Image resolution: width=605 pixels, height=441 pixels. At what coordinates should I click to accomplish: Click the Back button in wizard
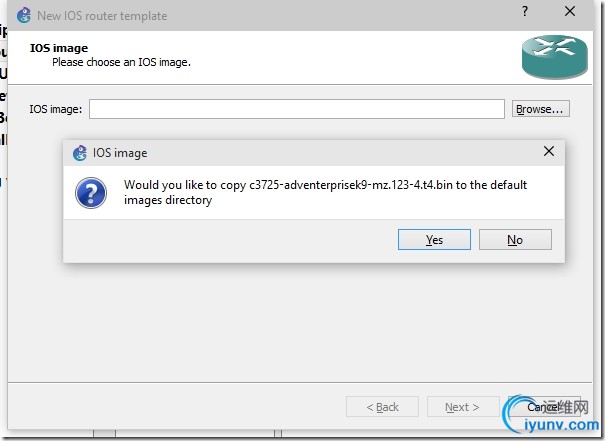(x=382, y=407)
